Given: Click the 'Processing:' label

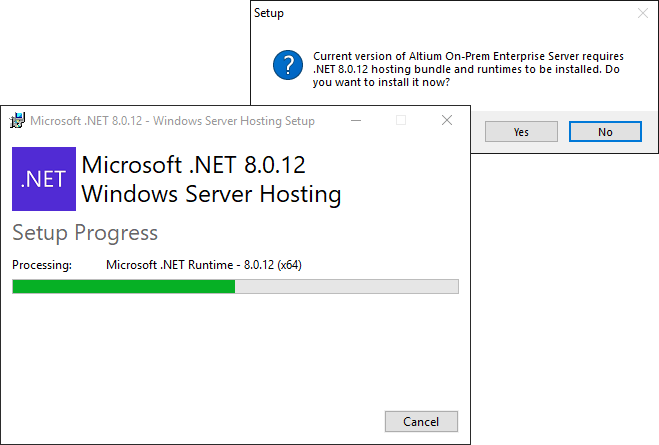Looking at the screenshot, I should [x=42, y=265].
